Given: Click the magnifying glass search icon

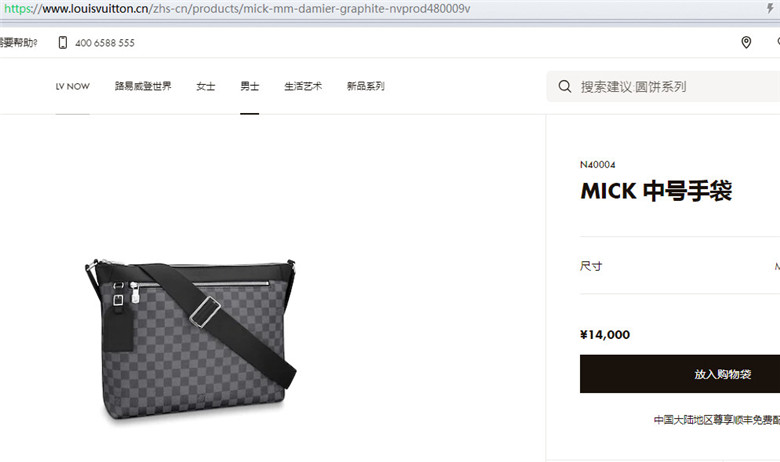Looking at the screenshot, I should pos(565,86).
